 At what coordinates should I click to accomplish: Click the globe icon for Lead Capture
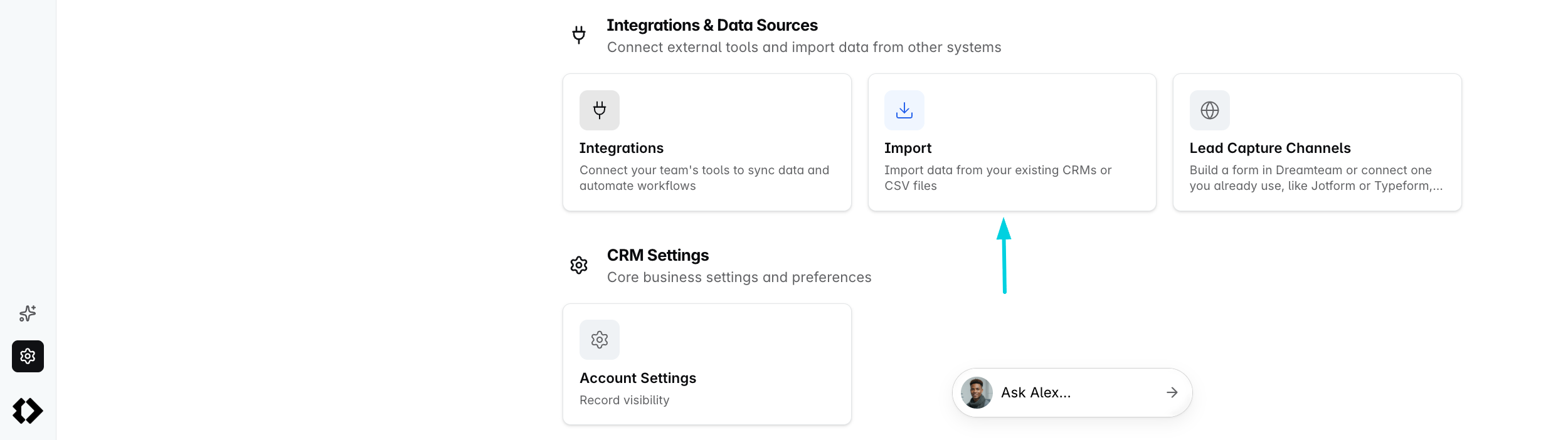pos(1209,110)
